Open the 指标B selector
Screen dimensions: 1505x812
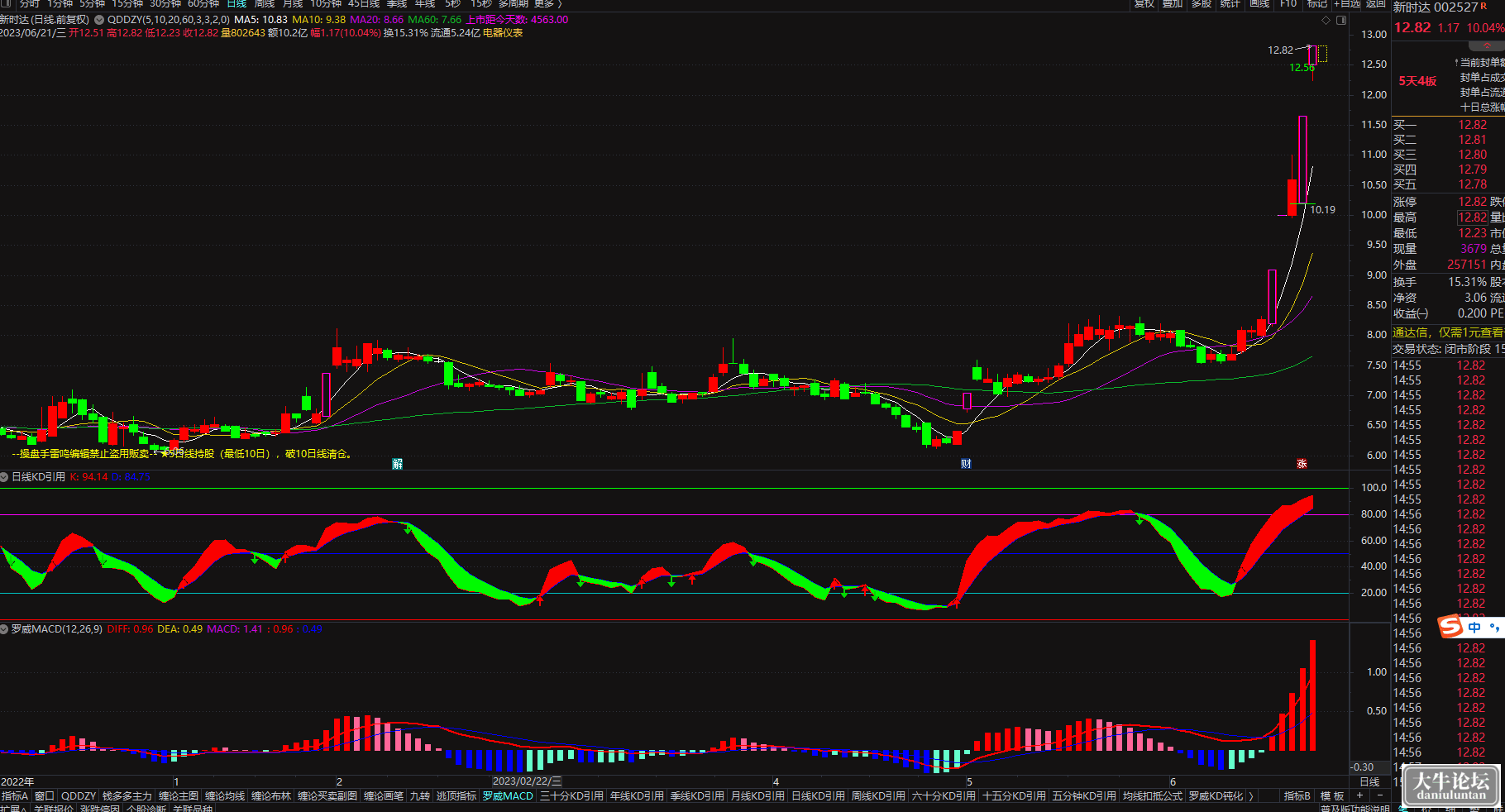pyautogui.click(x=1297, y=796)
